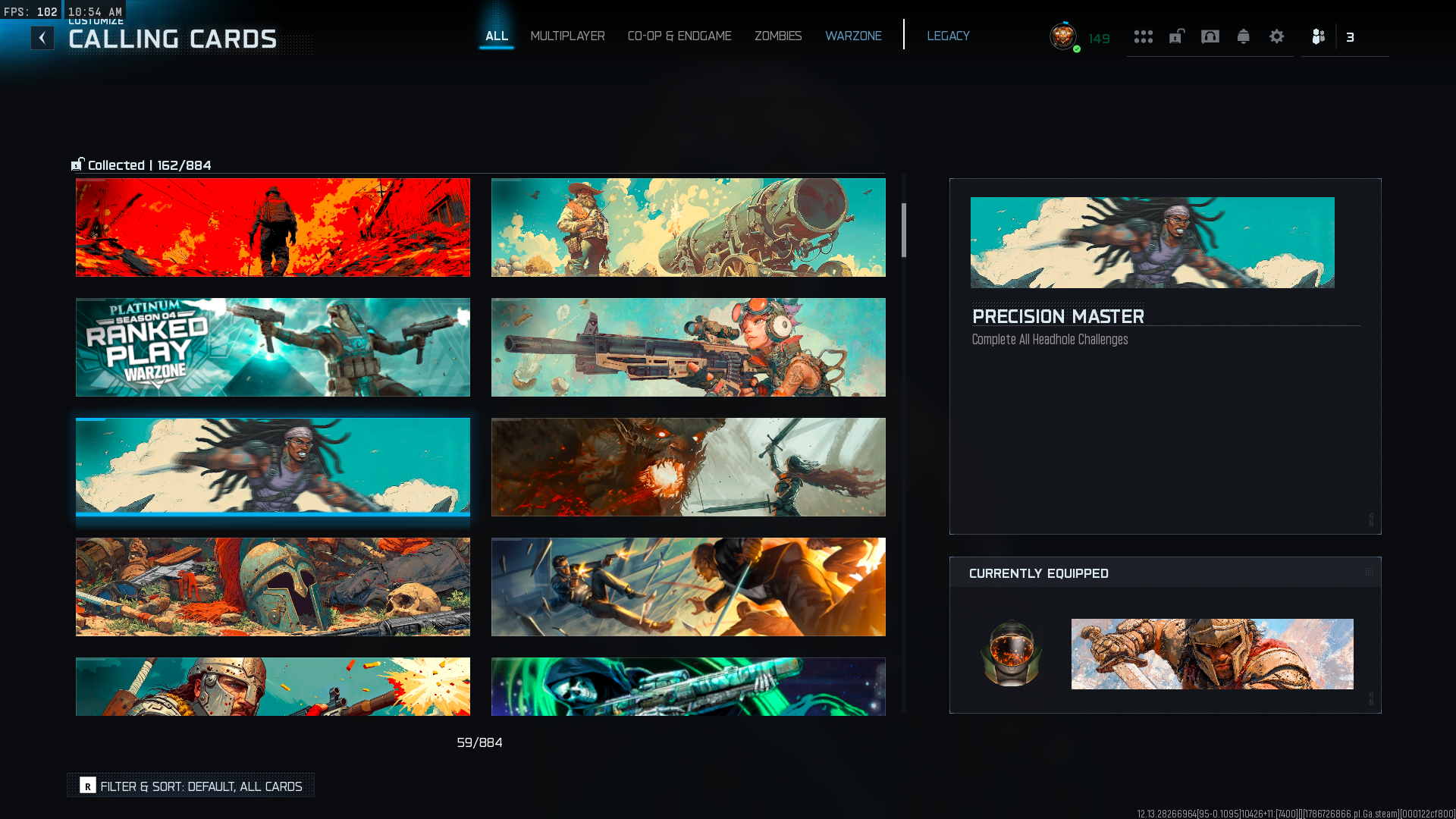Click the party count 3

[1350, 37]
